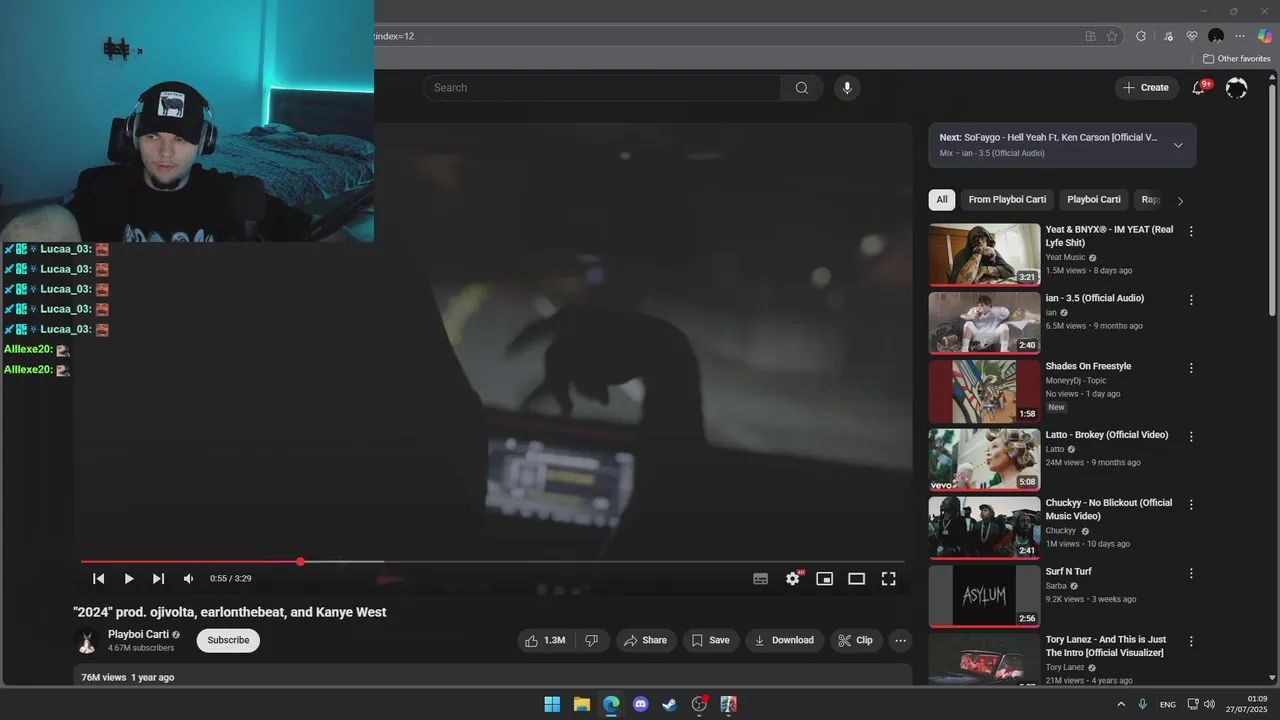1280x720 pixels.
Task: Click the YouTube search magnifier button
Action: pyautogui.click(x=802, y=88)
